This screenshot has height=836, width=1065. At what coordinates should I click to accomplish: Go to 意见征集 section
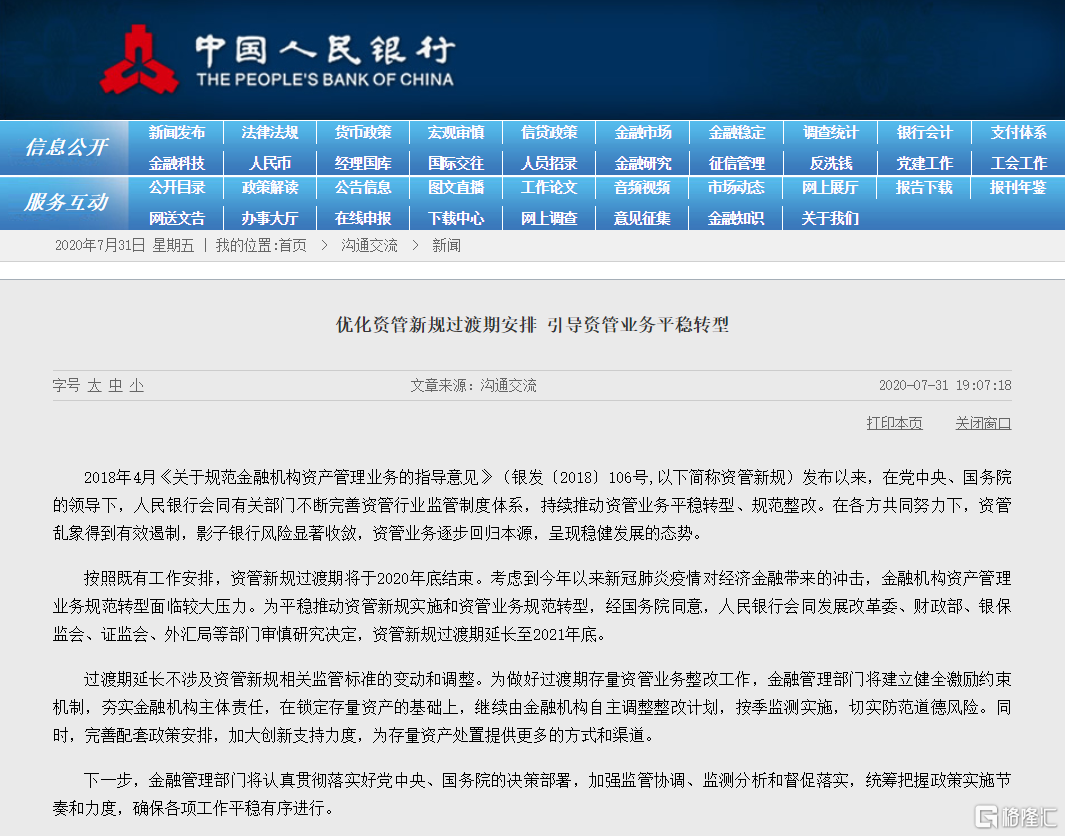click(x=643, y=218)
